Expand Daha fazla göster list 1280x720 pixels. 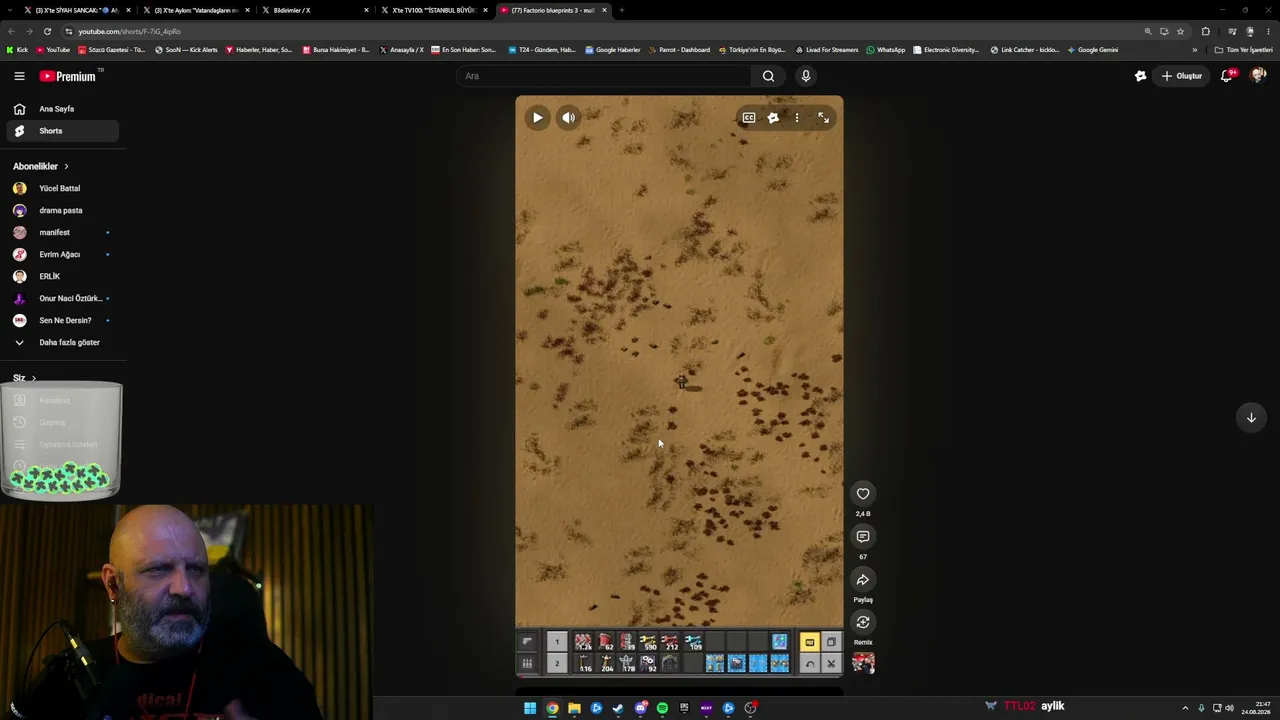click(x=62, y=342)
